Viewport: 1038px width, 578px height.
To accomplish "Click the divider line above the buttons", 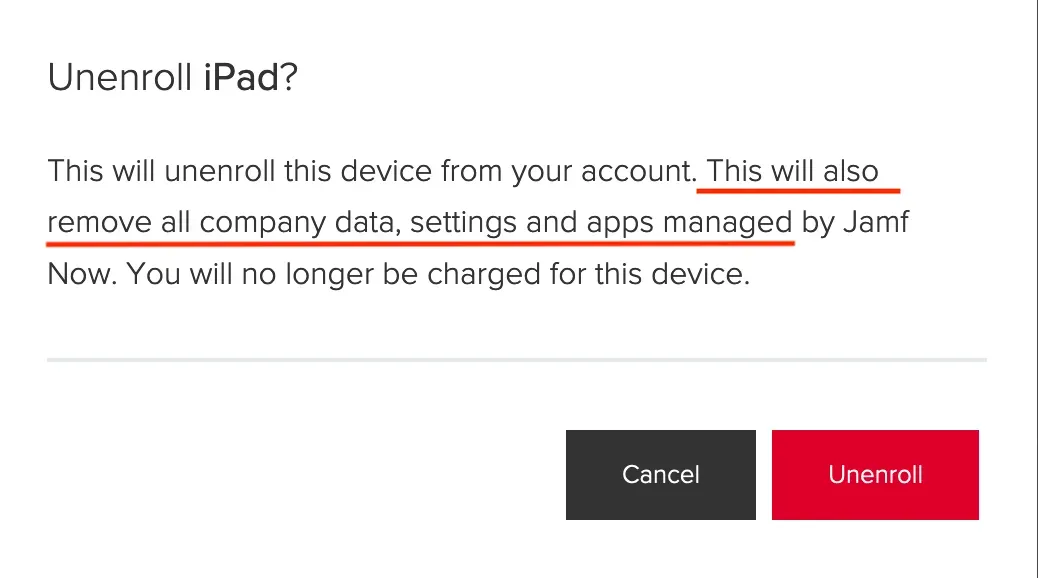I will tap(516, 358).
